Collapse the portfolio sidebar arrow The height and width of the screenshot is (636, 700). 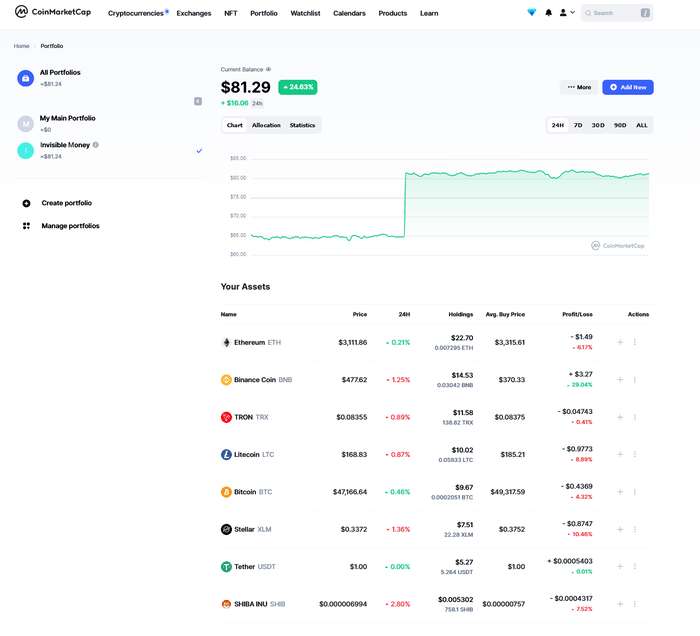pos(198,101)
